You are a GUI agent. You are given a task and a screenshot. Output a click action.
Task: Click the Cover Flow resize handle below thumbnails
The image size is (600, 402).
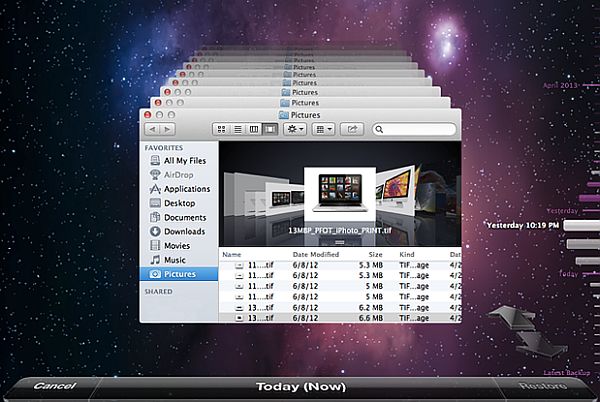click(339, 242)
